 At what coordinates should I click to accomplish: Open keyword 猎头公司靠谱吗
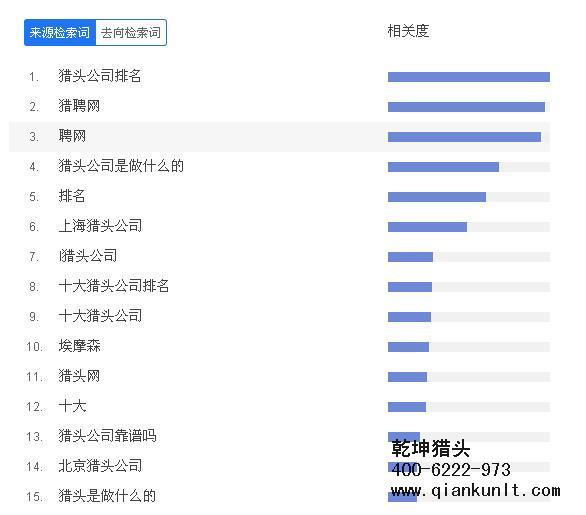coord(107,436)
